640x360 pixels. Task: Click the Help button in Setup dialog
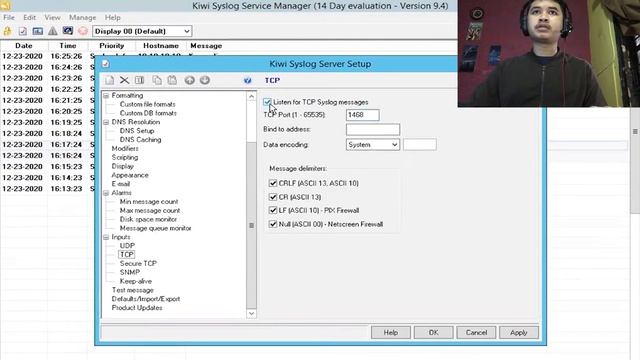coord(391,332)
